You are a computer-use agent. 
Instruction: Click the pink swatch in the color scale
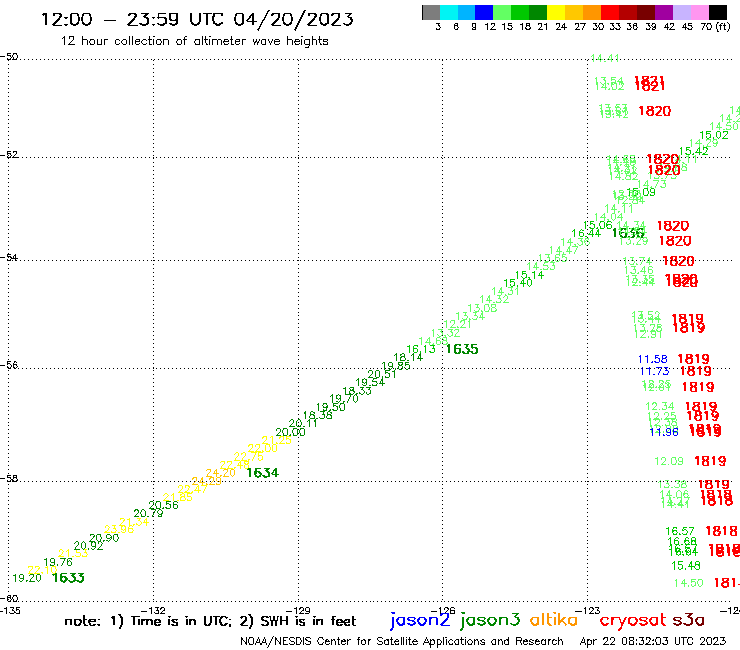coord(699,13)
